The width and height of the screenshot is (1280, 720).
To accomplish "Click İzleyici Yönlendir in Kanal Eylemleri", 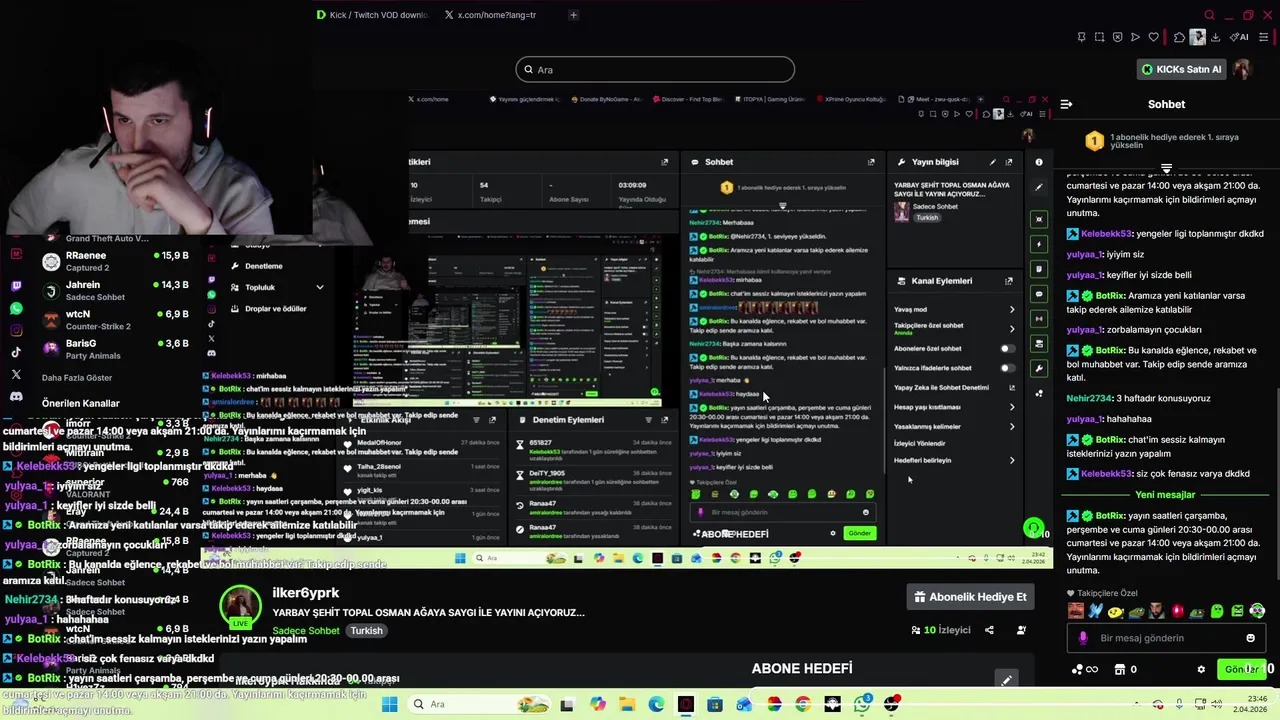I will point(920,443).
